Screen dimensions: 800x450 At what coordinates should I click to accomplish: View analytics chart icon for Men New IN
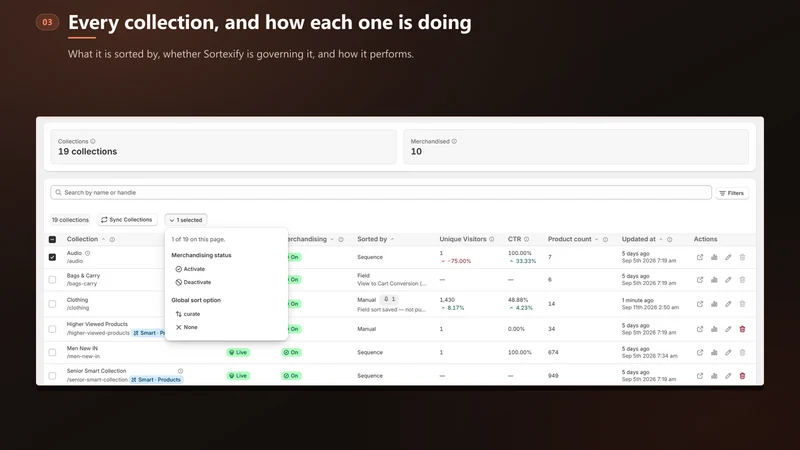tap(714, 352)
